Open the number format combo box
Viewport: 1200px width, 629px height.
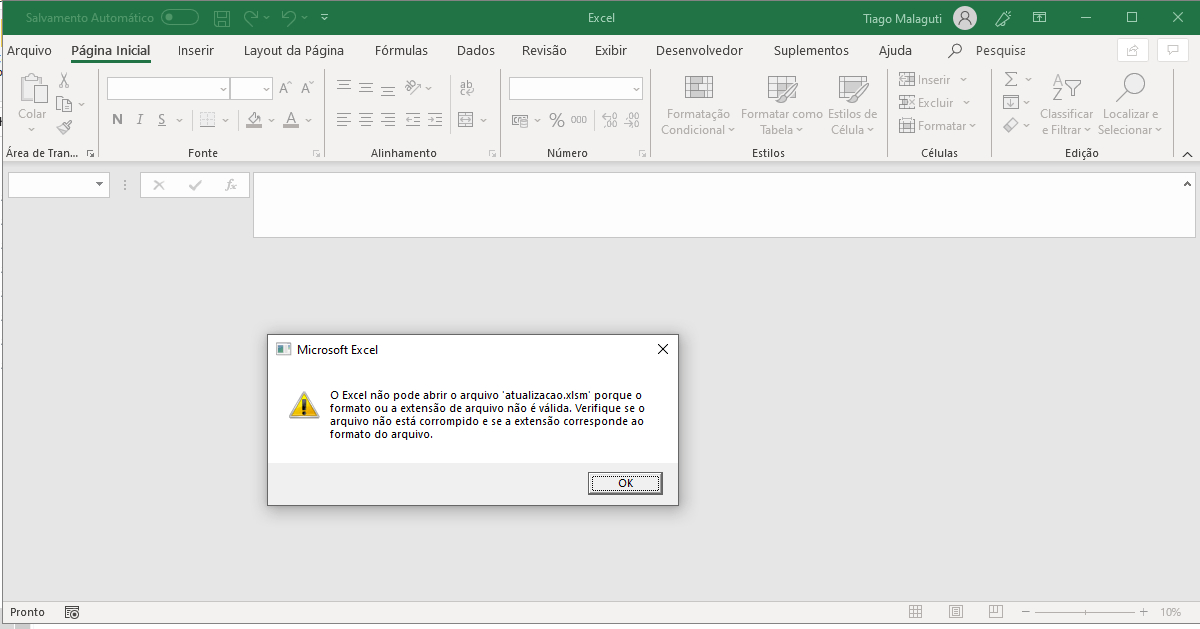[576, 89]
